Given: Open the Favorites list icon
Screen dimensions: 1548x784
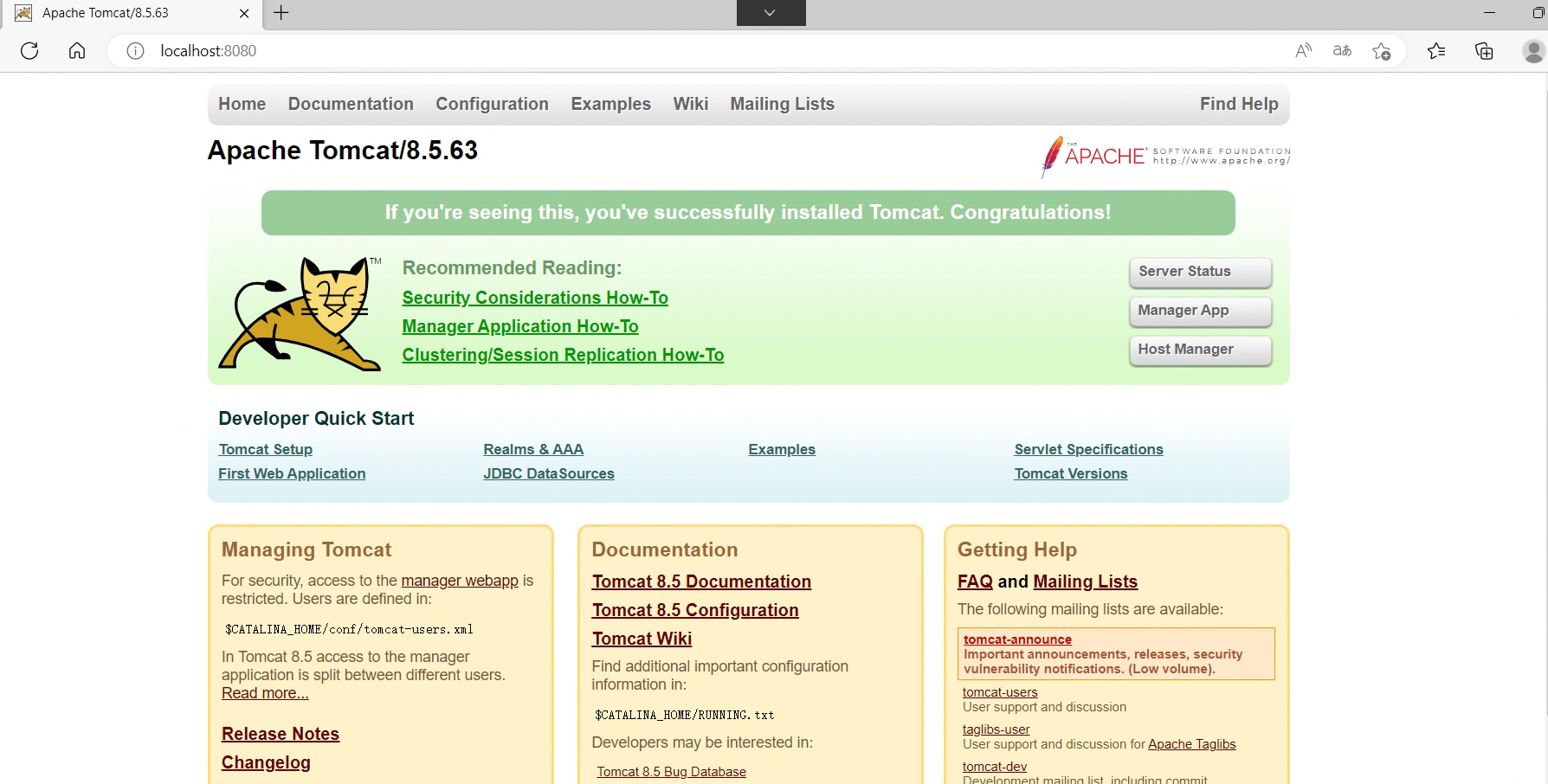Looking at the screenshot, I should (x=1436, y=51).
